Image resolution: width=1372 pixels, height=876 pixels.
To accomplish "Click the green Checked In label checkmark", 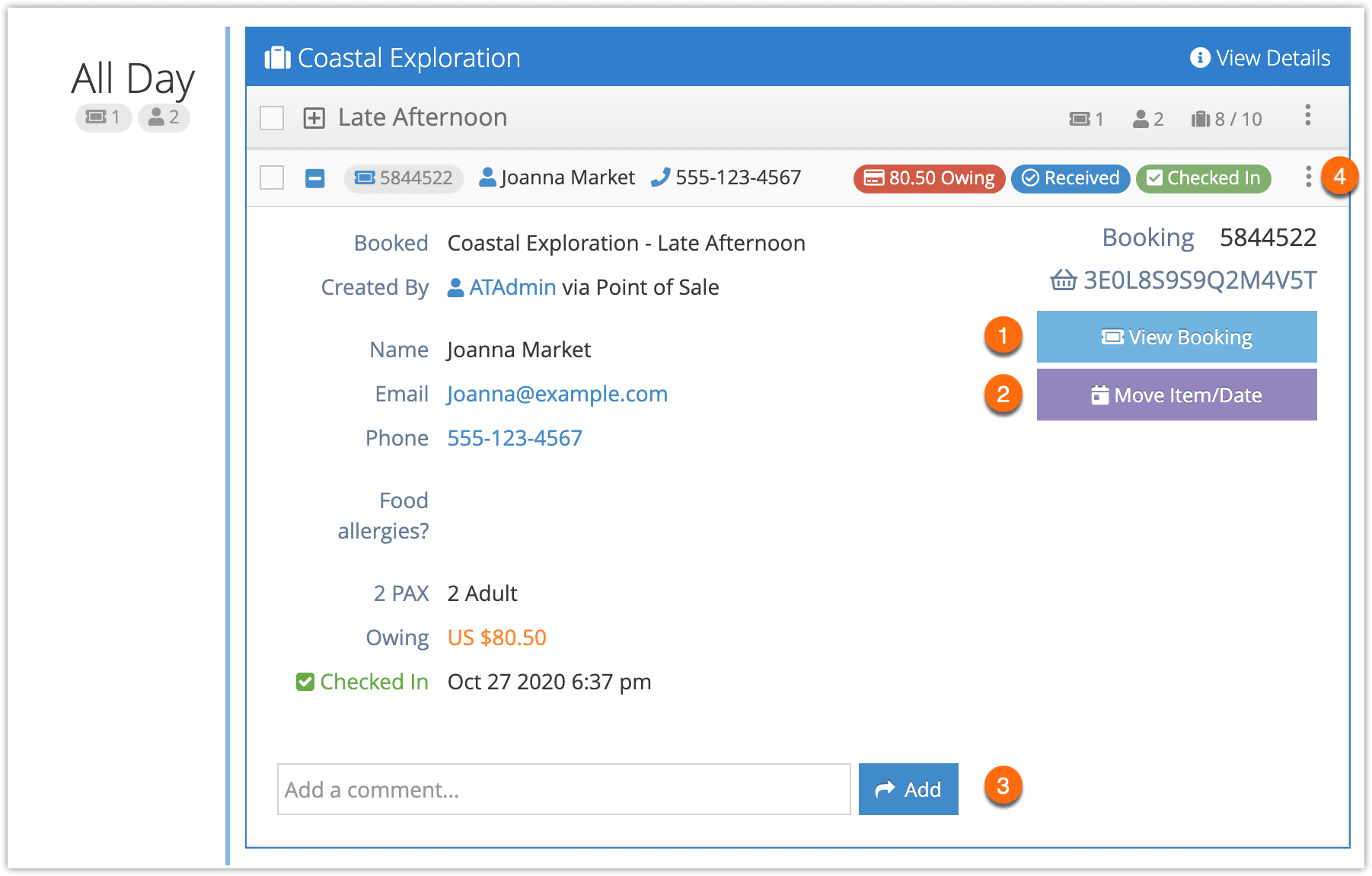I will (x=305, y=682).
